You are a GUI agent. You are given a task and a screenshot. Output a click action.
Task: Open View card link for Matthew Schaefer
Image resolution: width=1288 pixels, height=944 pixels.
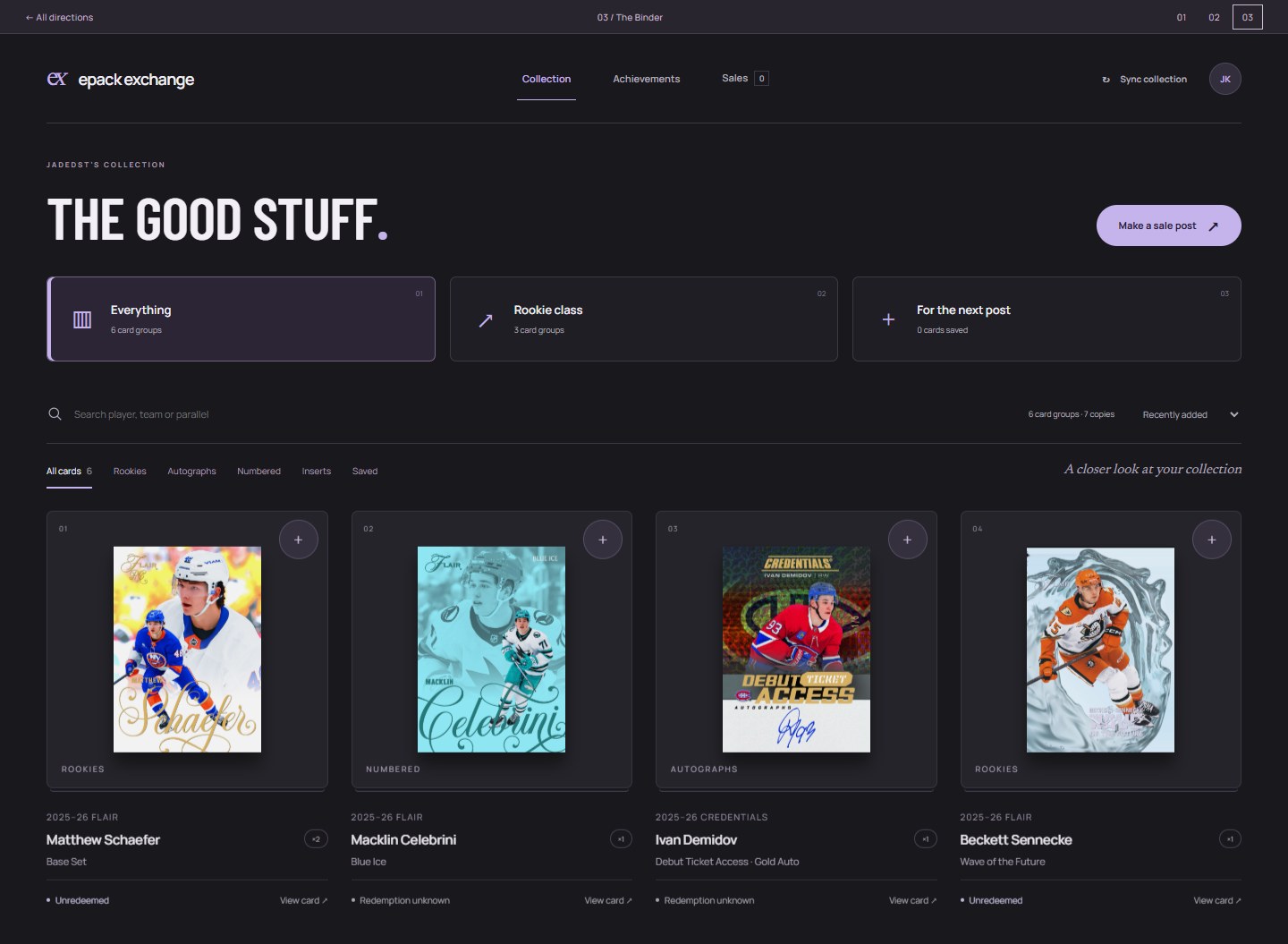(303, 901)
